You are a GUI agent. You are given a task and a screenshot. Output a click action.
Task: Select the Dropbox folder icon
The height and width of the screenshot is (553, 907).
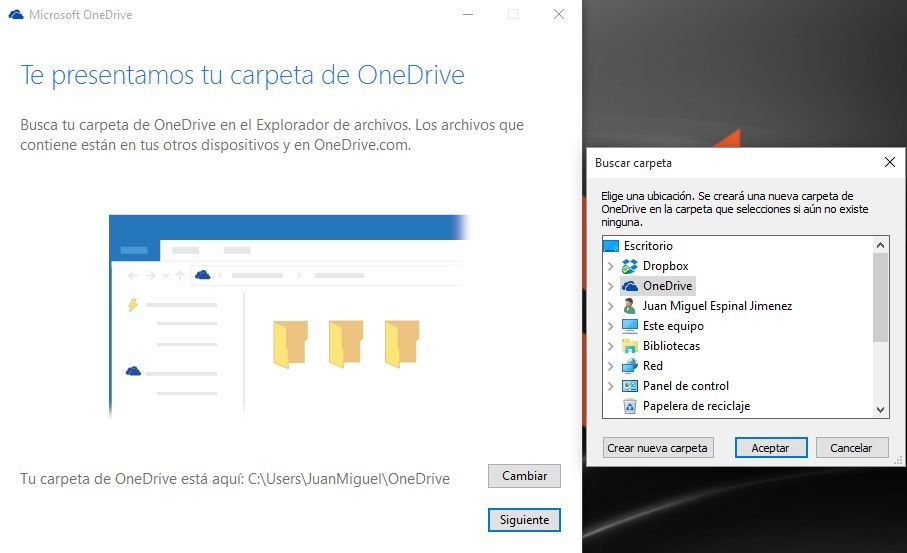pyautogui.click(x=629, y=266)
